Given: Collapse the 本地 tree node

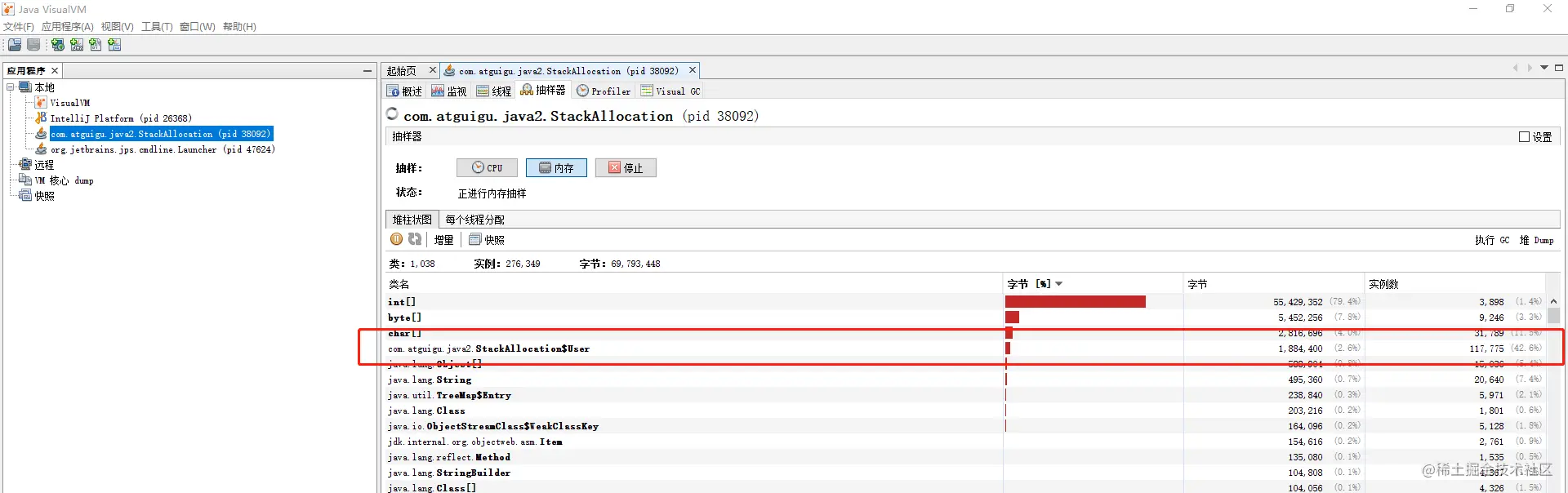Looking at the screenshot, I should (x=11, y=87).
